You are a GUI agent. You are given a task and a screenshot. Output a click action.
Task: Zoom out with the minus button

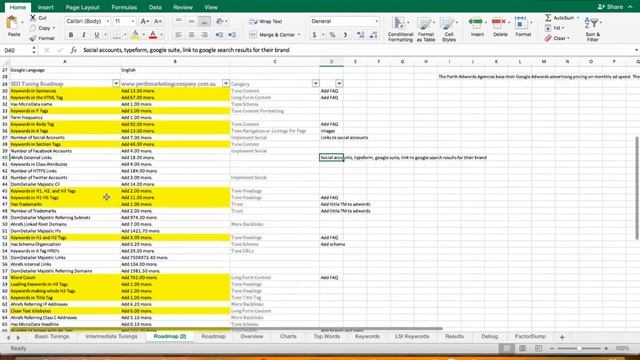552,349
